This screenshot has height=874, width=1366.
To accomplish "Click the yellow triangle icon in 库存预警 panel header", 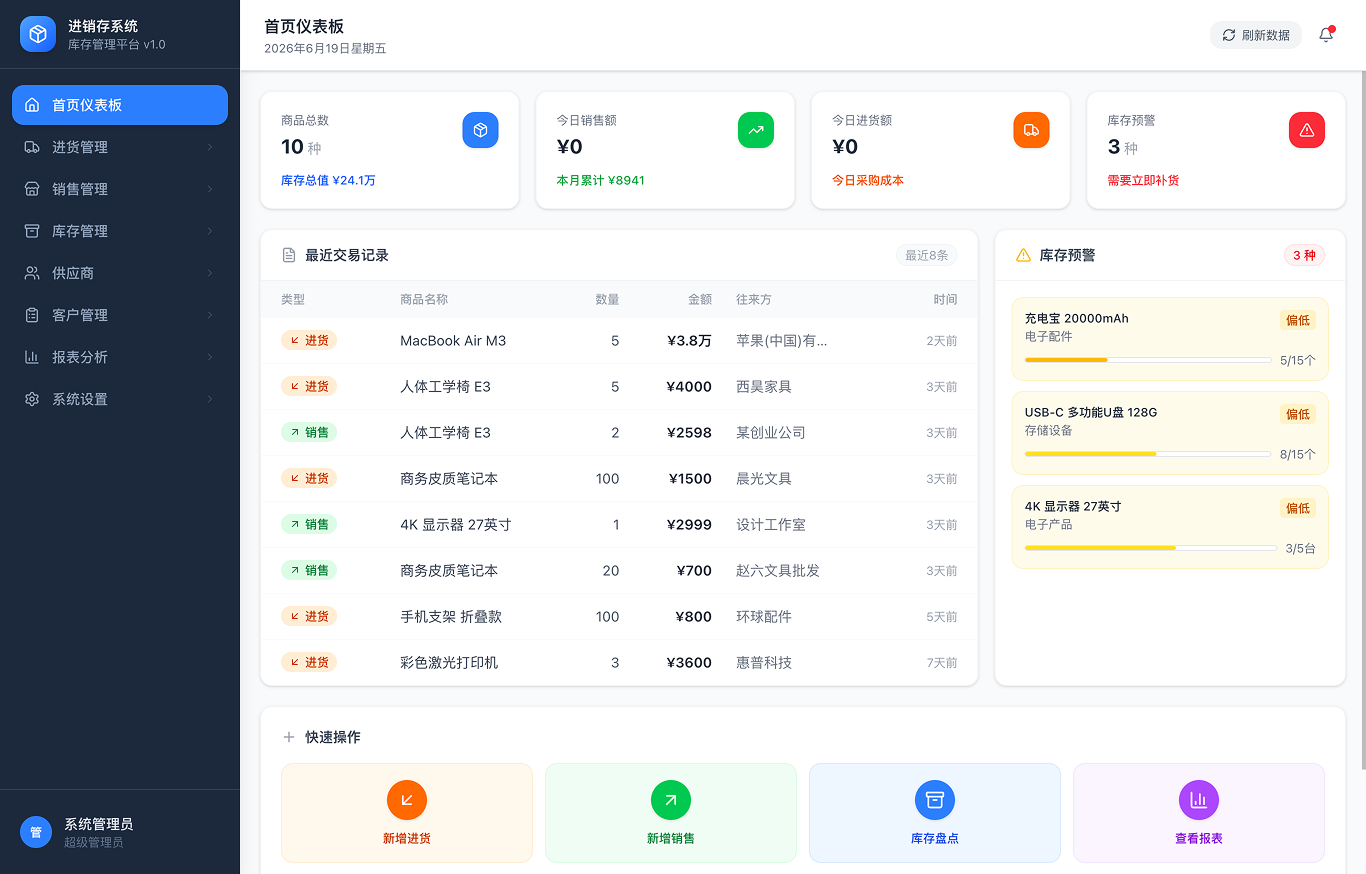I will [x=1023, y=255].
